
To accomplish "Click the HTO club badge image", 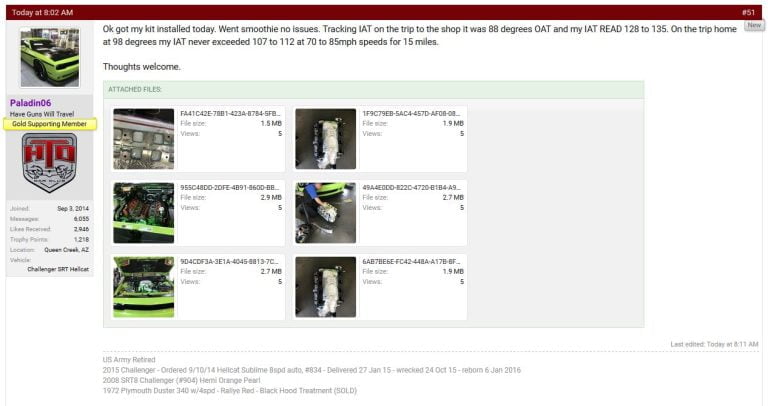I will click(49, 163).
